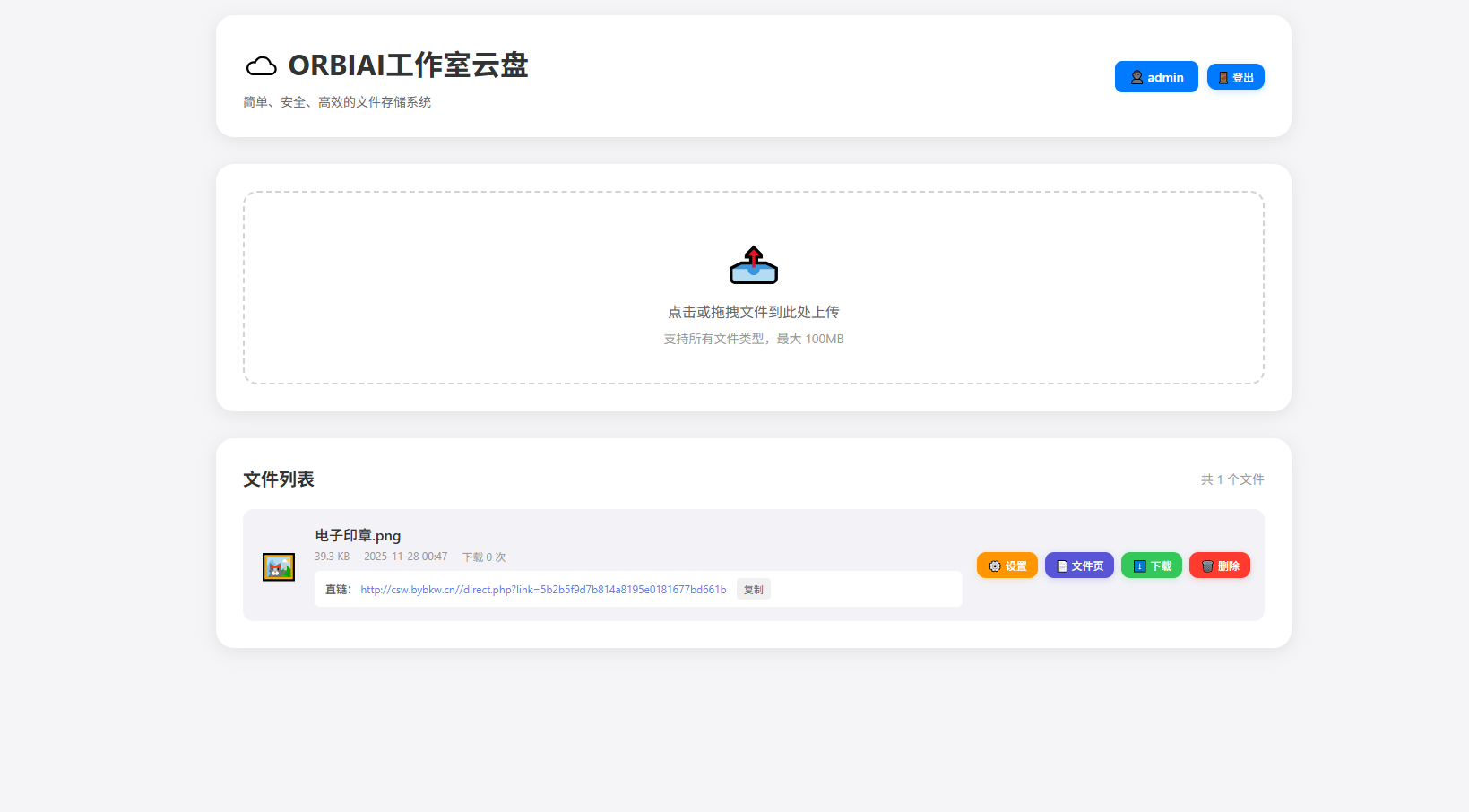The image size is (1469, 812).
Task: Click the 2025-11-28 00:47 upload timestamp
Action: point(405,557)
